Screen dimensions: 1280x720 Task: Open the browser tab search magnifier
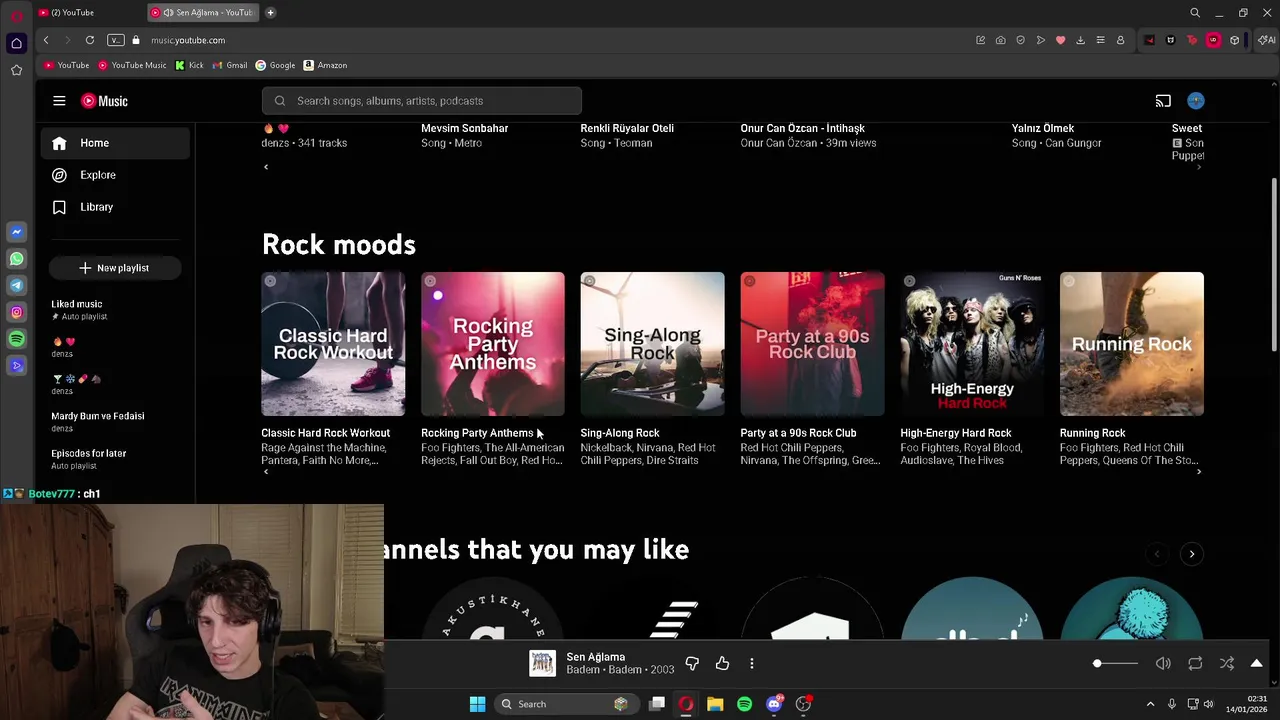tap(1195, 13)
